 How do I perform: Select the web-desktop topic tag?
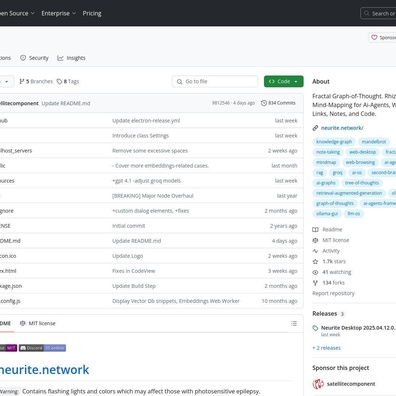pos(363,152)
